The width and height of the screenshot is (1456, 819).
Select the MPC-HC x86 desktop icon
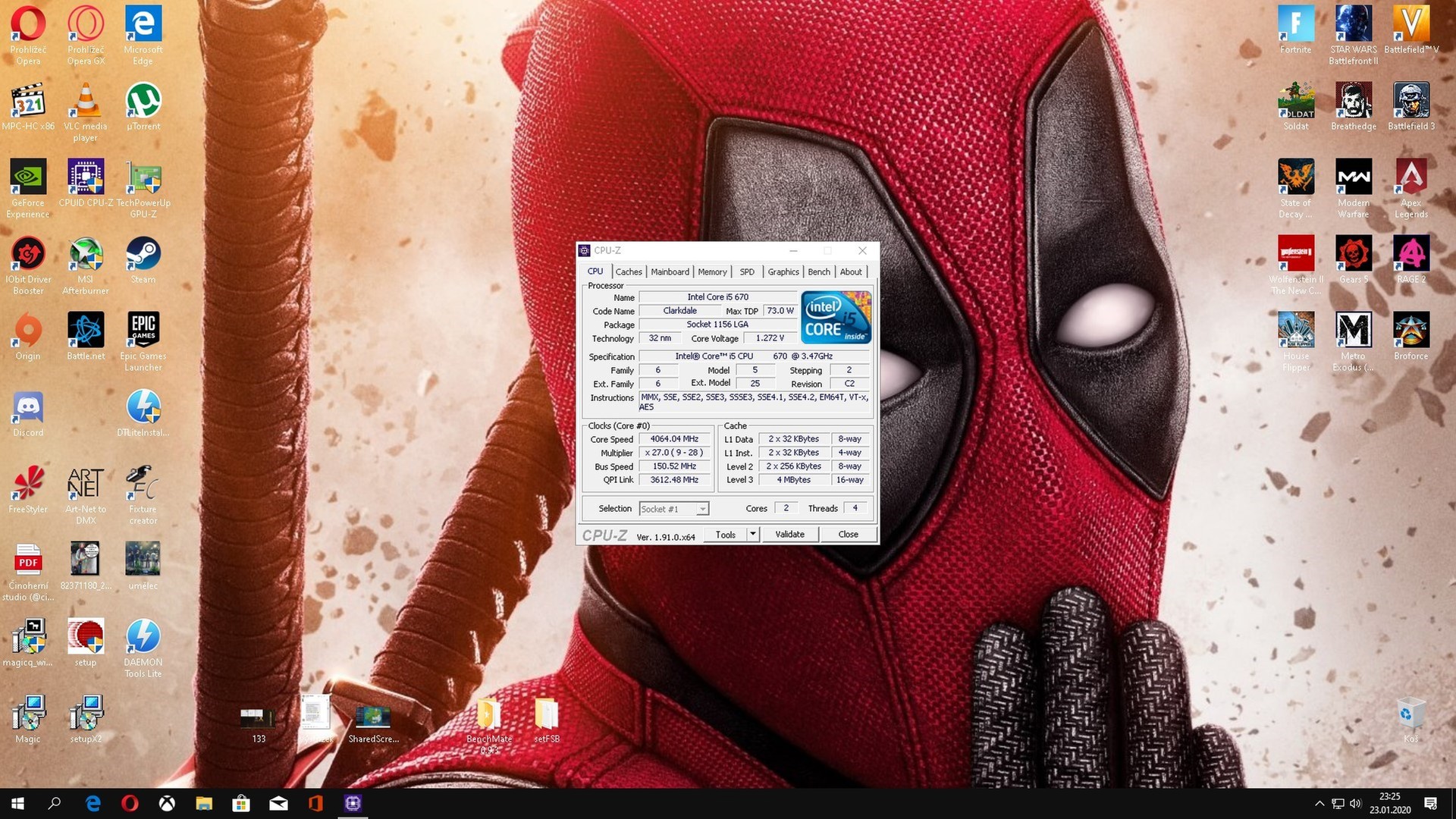(28, 108)
